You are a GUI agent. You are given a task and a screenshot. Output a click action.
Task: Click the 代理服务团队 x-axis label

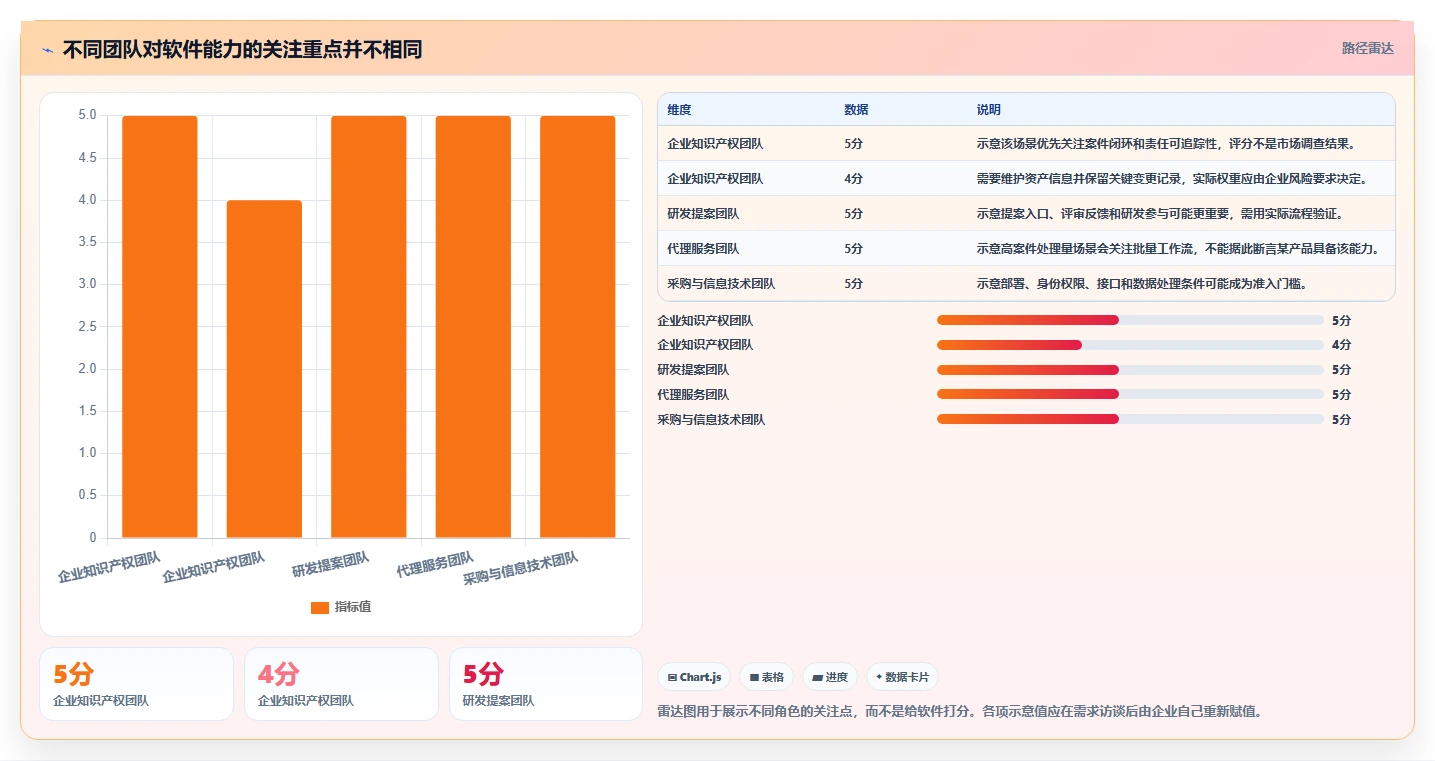[435, 565]
